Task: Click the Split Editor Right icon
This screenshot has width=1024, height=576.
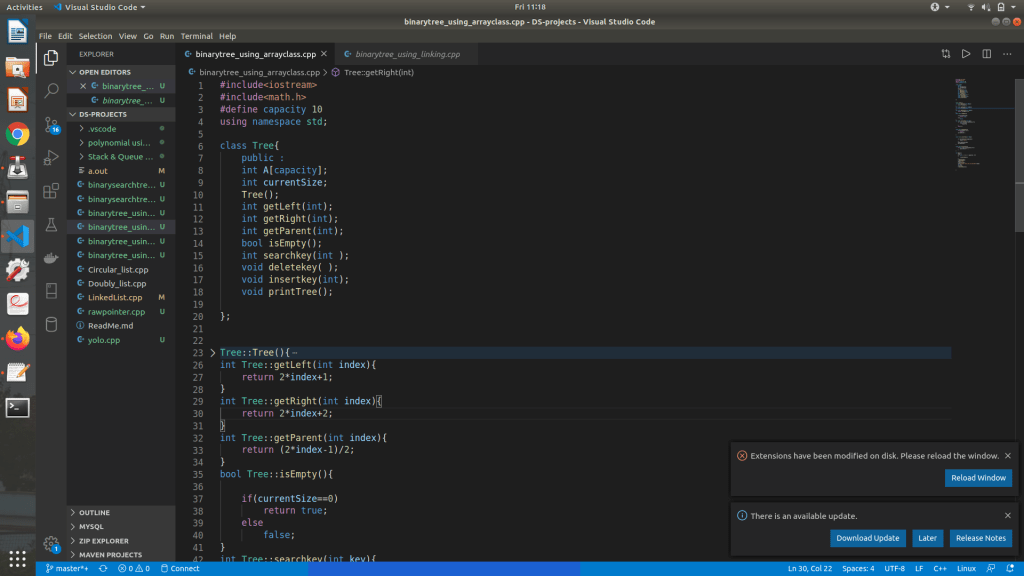Action: click(x=986, y=54)
